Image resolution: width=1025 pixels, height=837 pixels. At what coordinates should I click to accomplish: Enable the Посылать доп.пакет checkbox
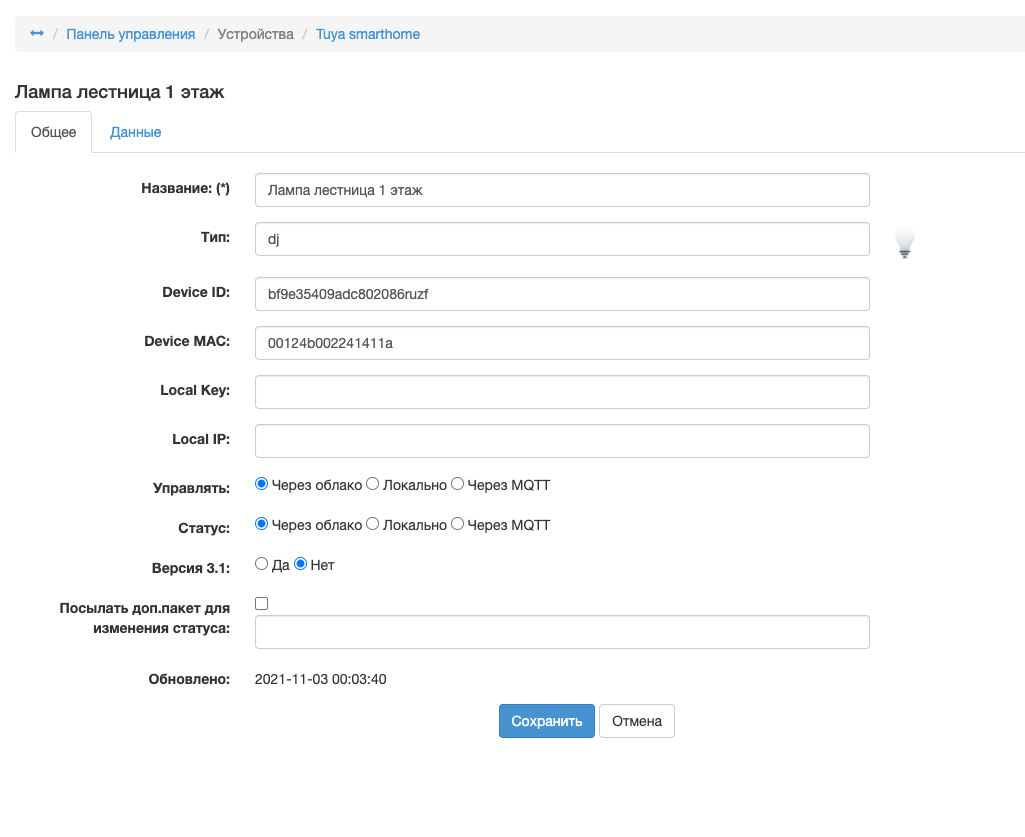pos(262,603)
